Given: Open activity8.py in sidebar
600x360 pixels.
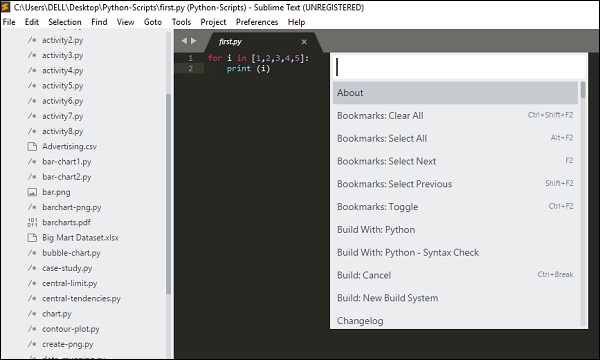Looking at the screenshot, I should (x=62, y=131).
